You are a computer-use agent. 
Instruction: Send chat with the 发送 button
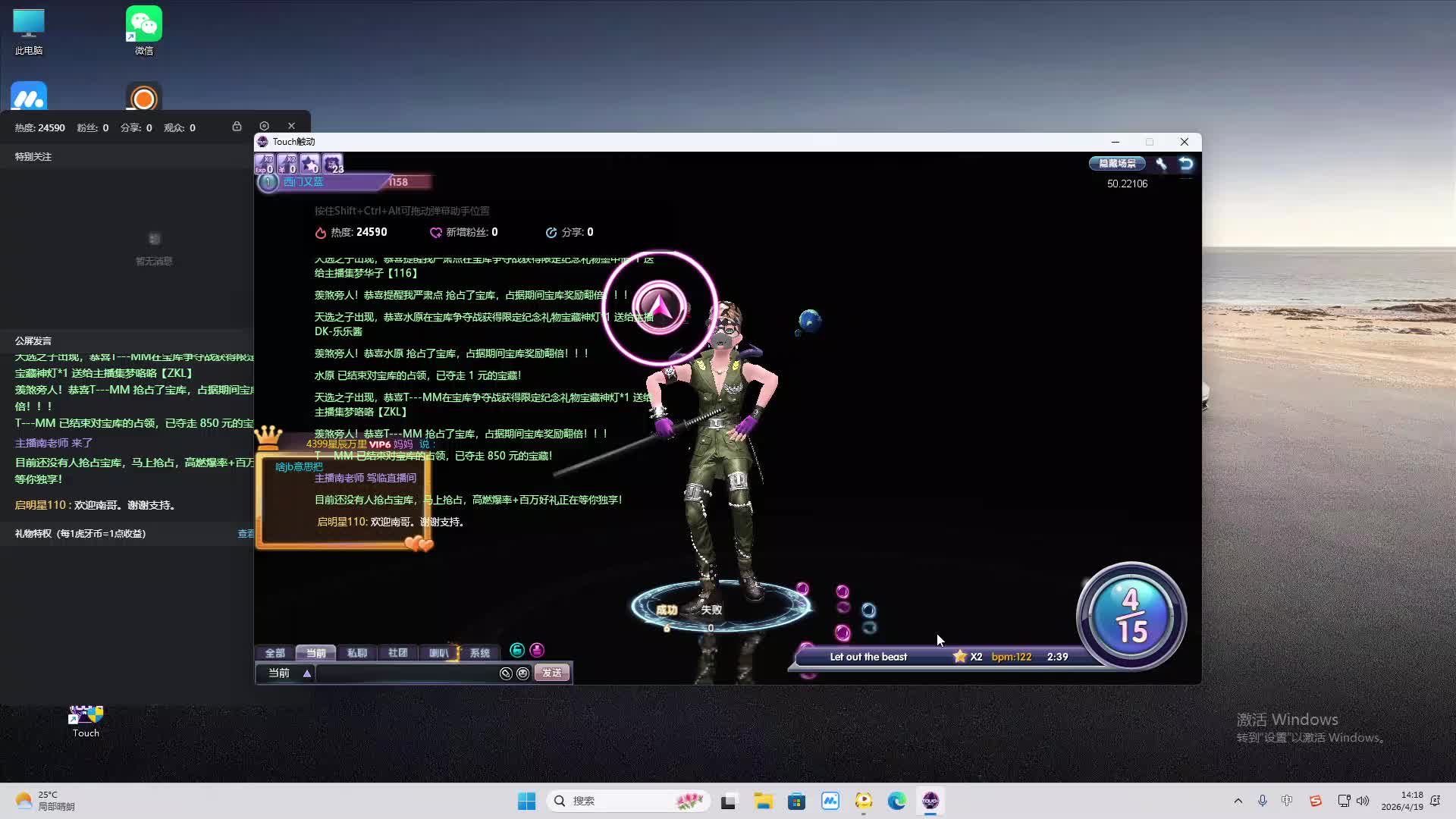[552, 673]
